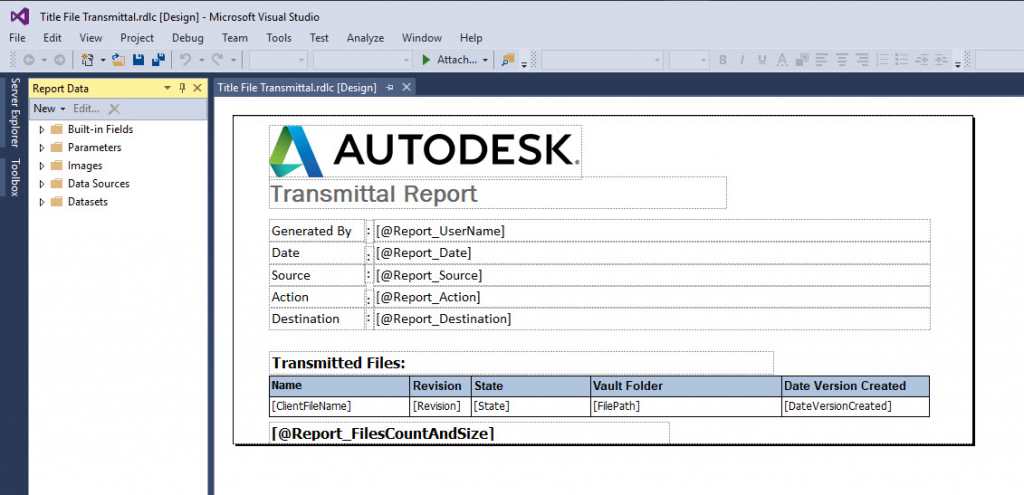Click the Center alignment icon

(x=842, y=60)
